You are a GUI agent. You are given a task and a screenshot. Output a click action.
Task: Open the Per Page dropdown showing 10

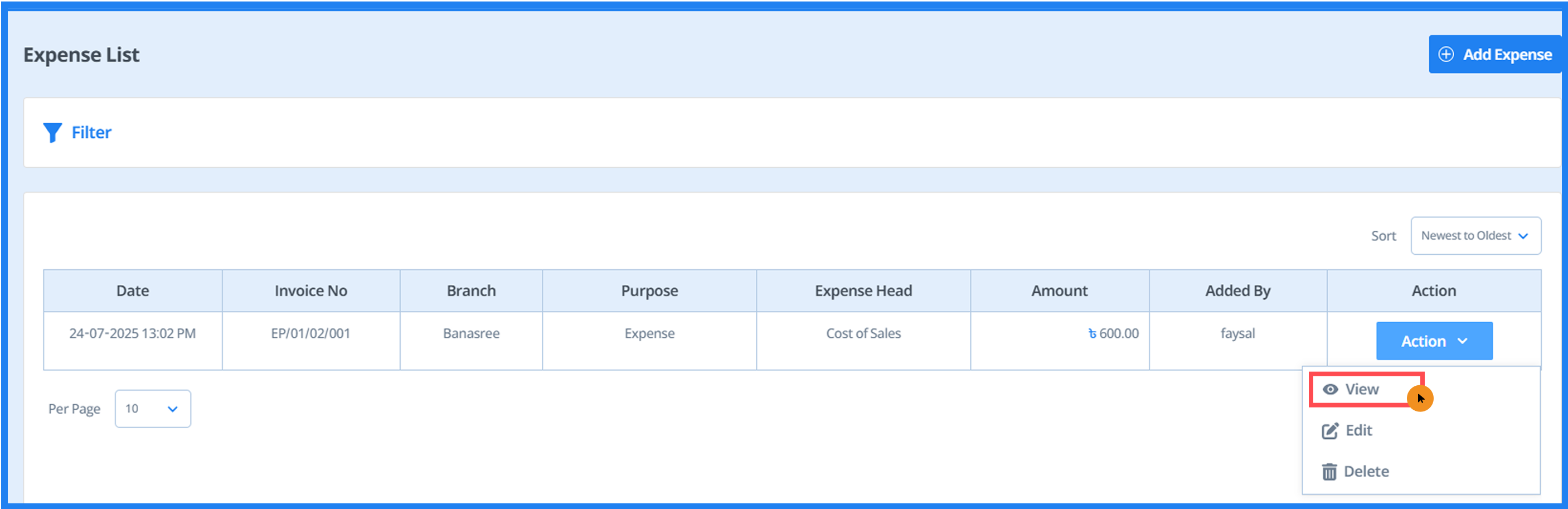click(x=152, y=409)
